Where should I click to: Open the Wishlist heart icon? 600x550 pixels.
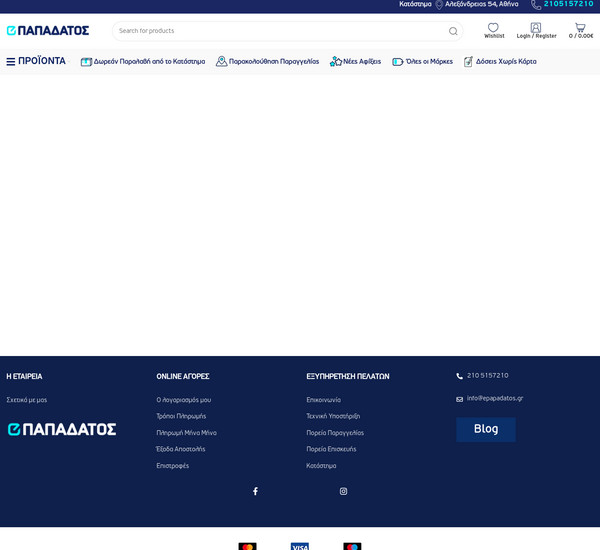click(493, 27)
